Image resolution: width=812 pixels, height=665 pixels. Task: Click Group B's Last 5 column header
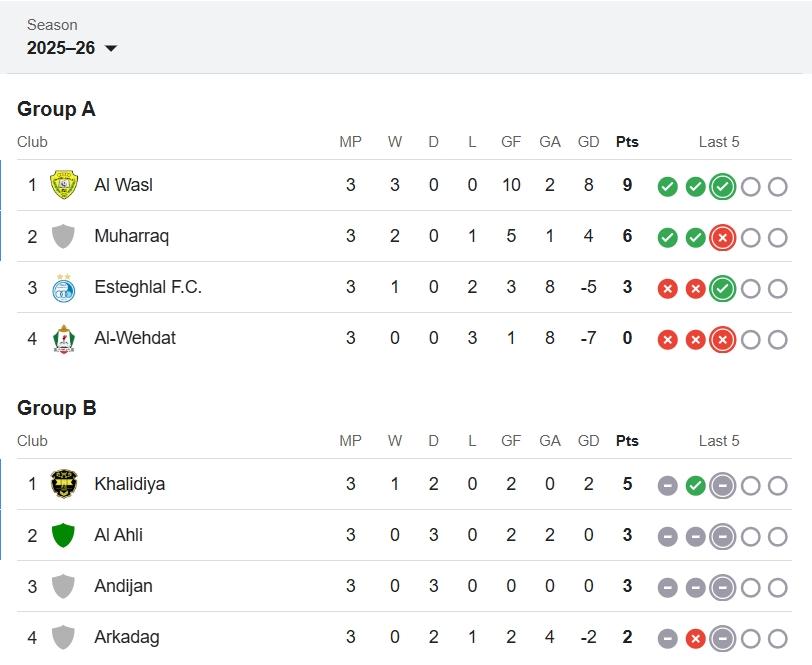(719, 441)
